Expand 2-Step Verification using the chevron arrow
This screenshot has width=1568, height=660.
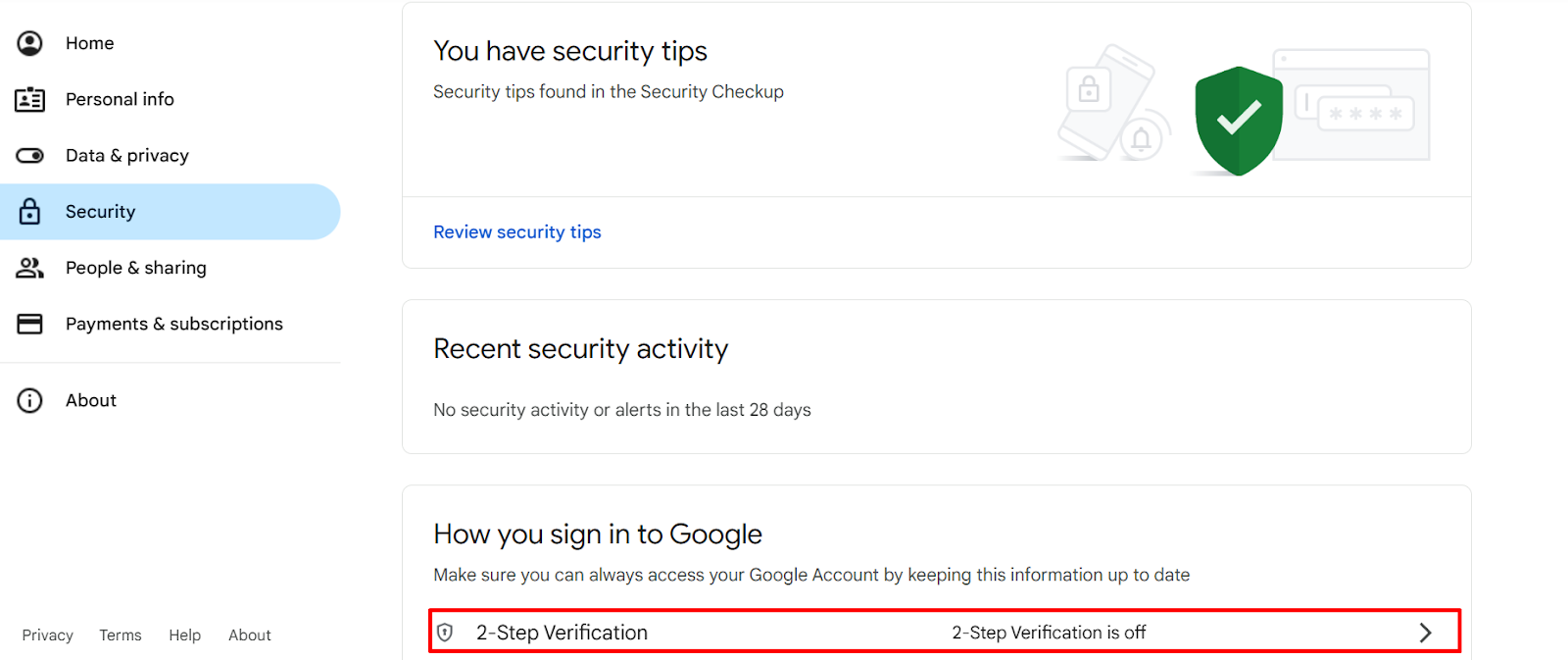pos(1426,633)
